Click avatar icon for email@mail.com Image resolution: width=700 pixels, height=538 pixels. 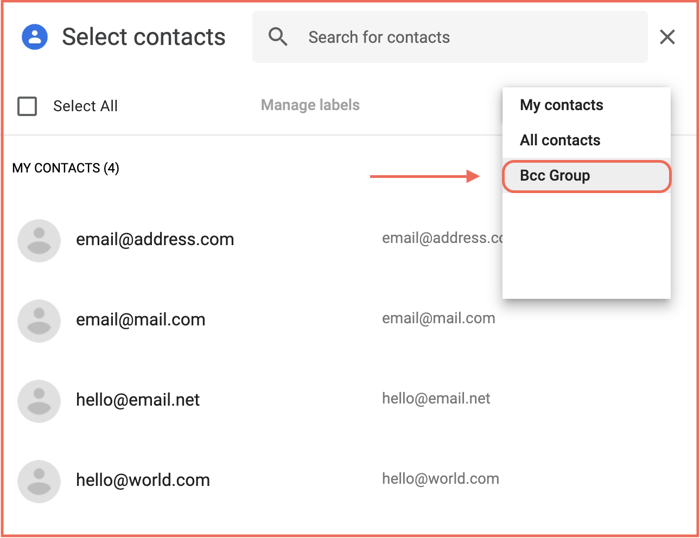click(40, 320)
